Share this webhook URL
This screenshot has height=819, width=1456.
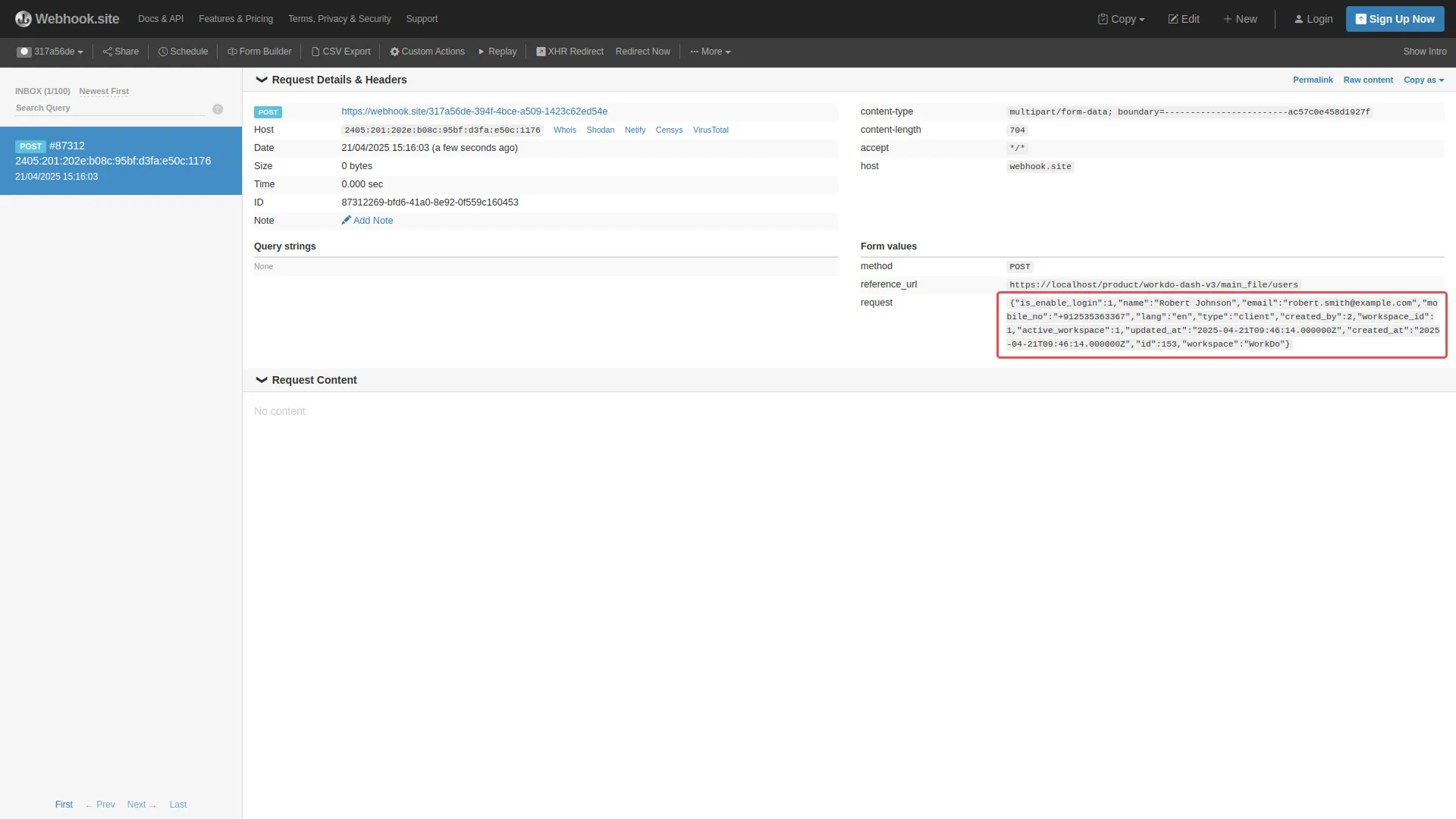coord(121,51)
